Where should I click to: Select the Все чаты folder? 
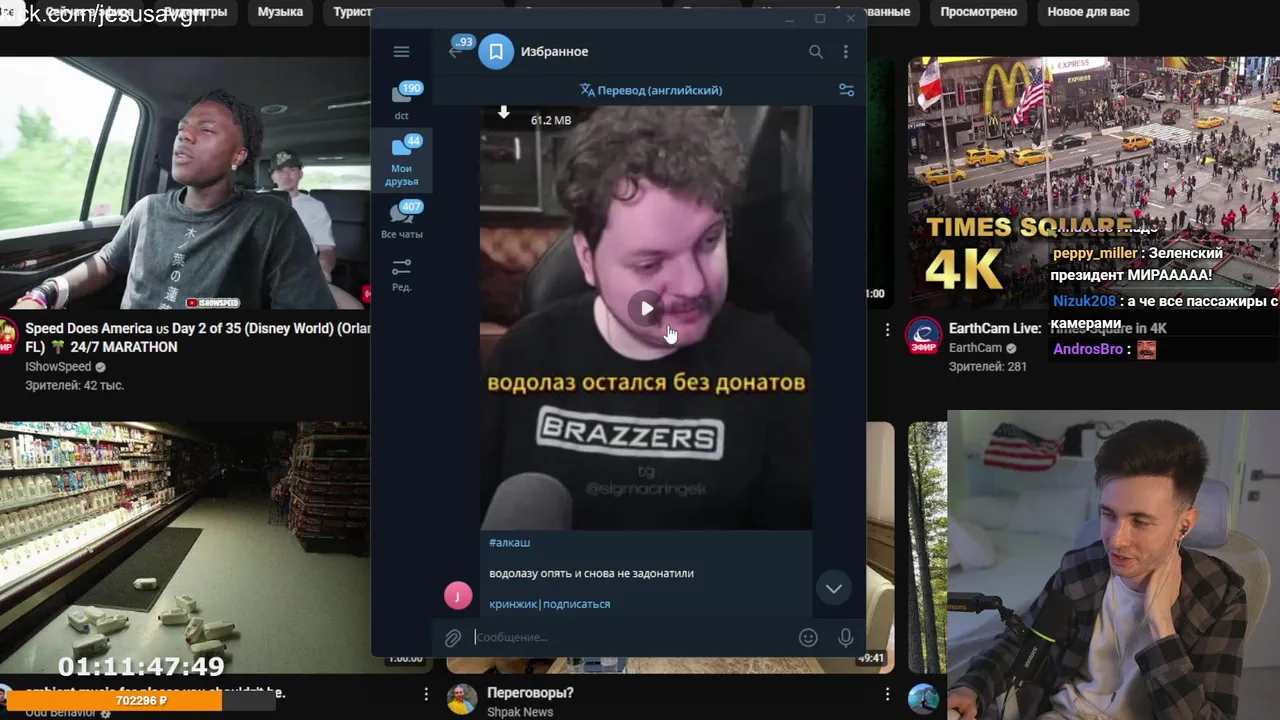[401, 220]
